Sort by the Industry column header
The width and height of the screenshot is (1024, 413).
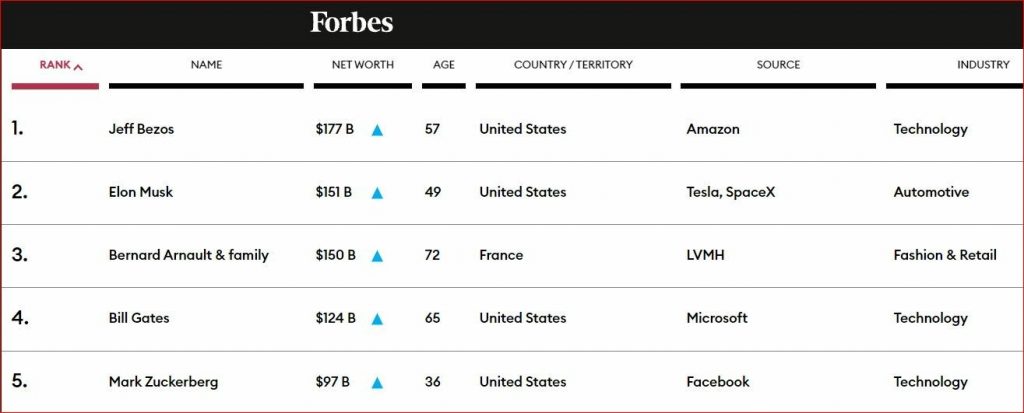pyautogui.click(x=982, y=65)
